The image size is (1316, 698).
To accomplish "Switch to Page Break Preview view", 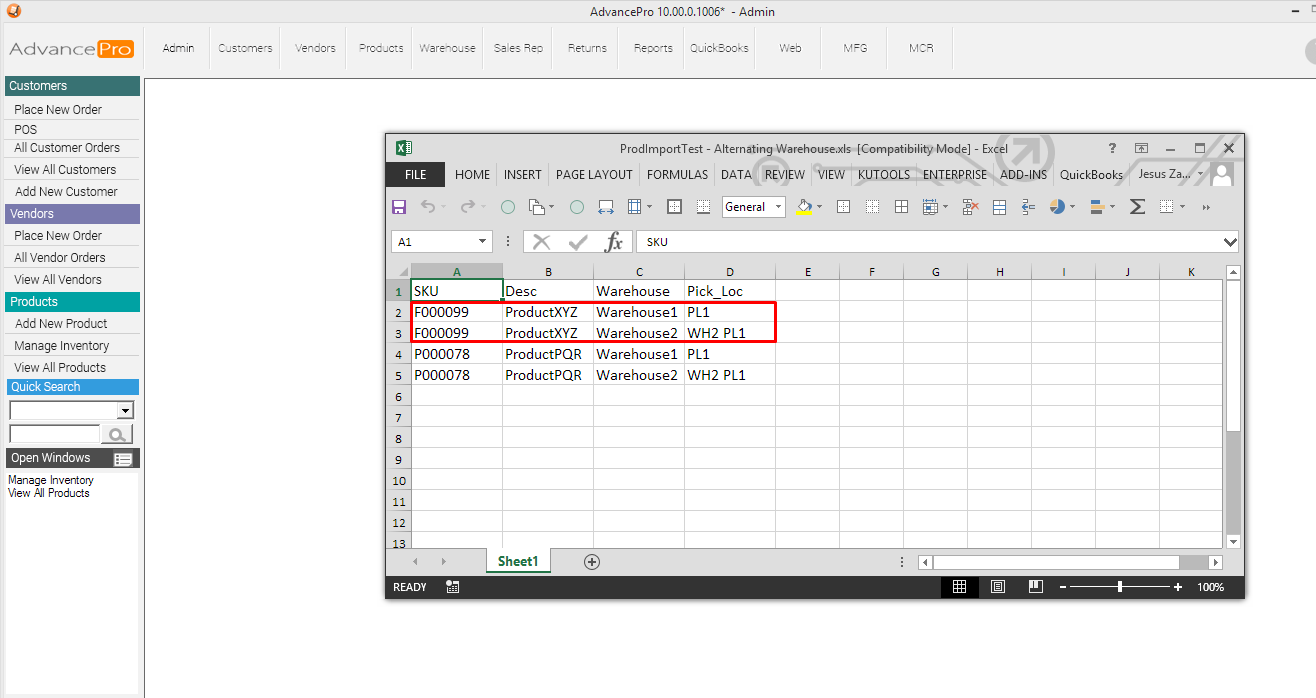I will tap(1035, 587).
